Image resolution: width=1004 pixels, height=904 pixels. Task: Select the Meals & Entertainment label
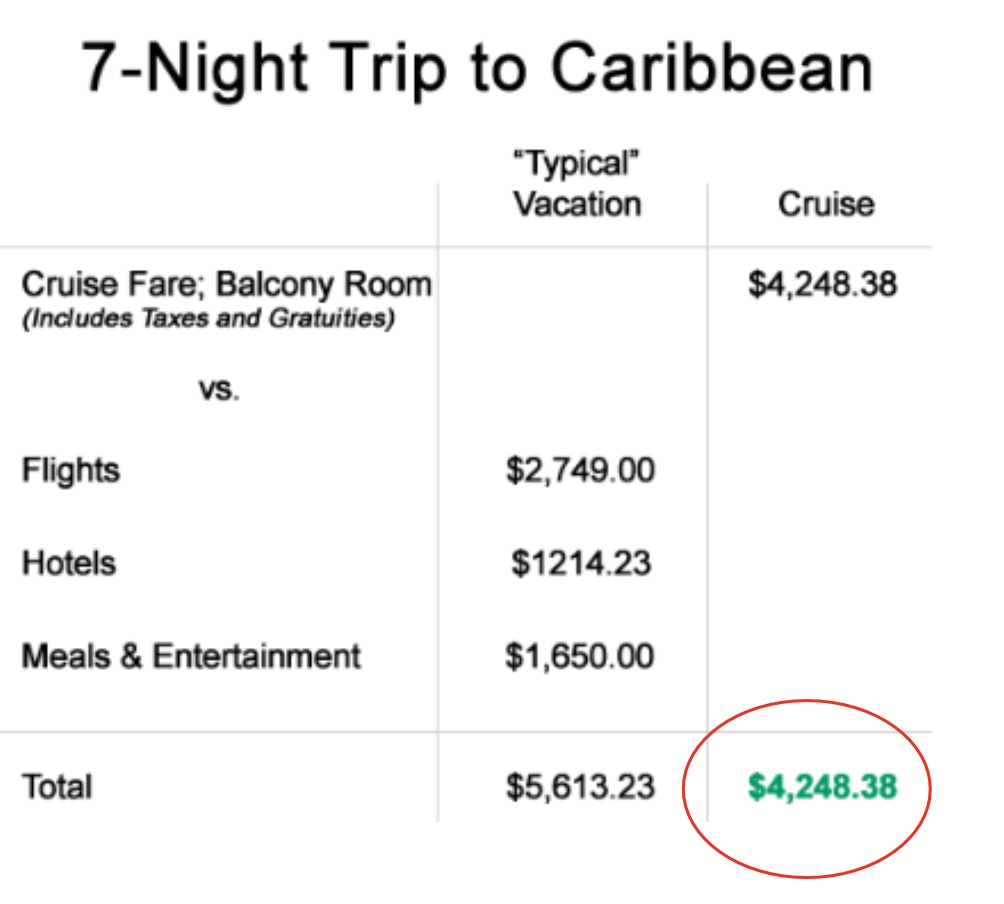tap(191, 656)
